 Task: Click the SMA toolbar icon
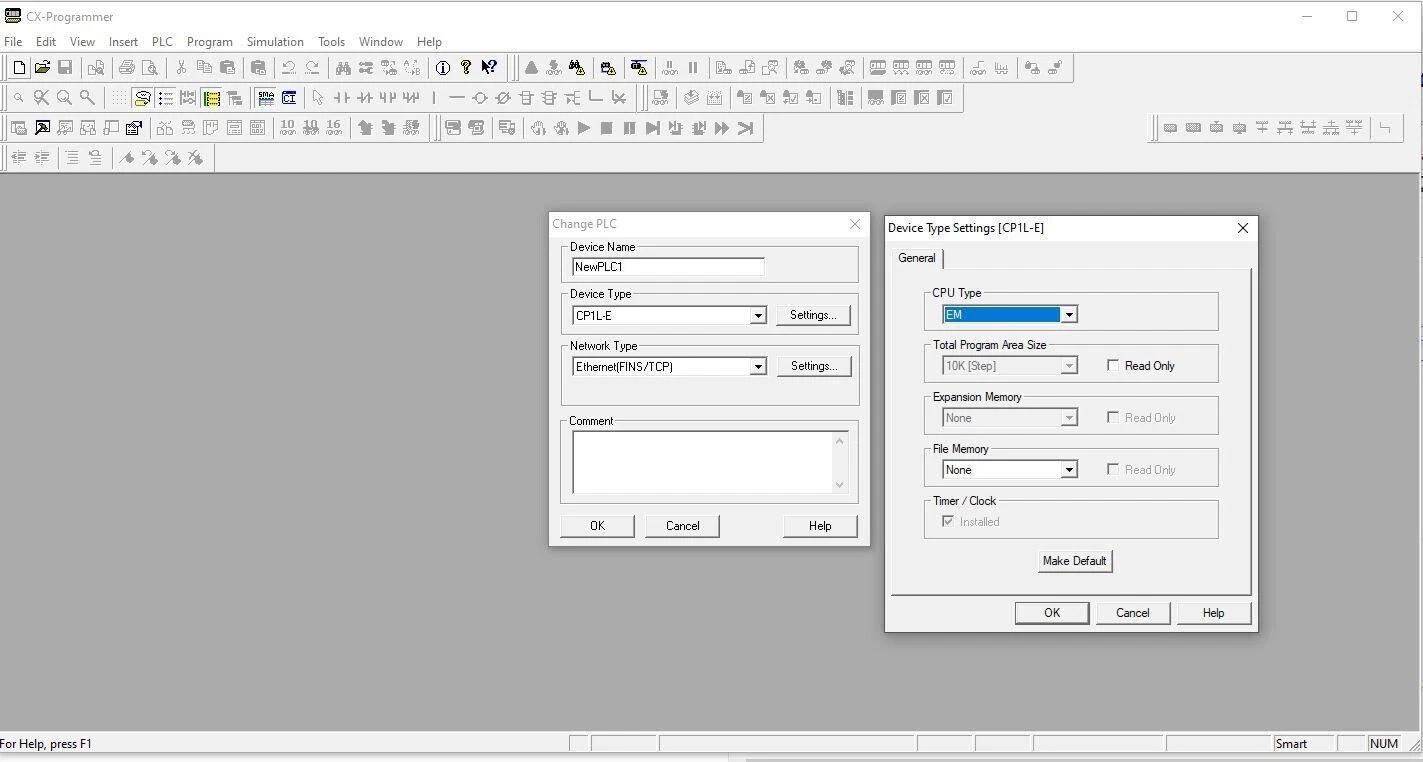click(265, 98)
